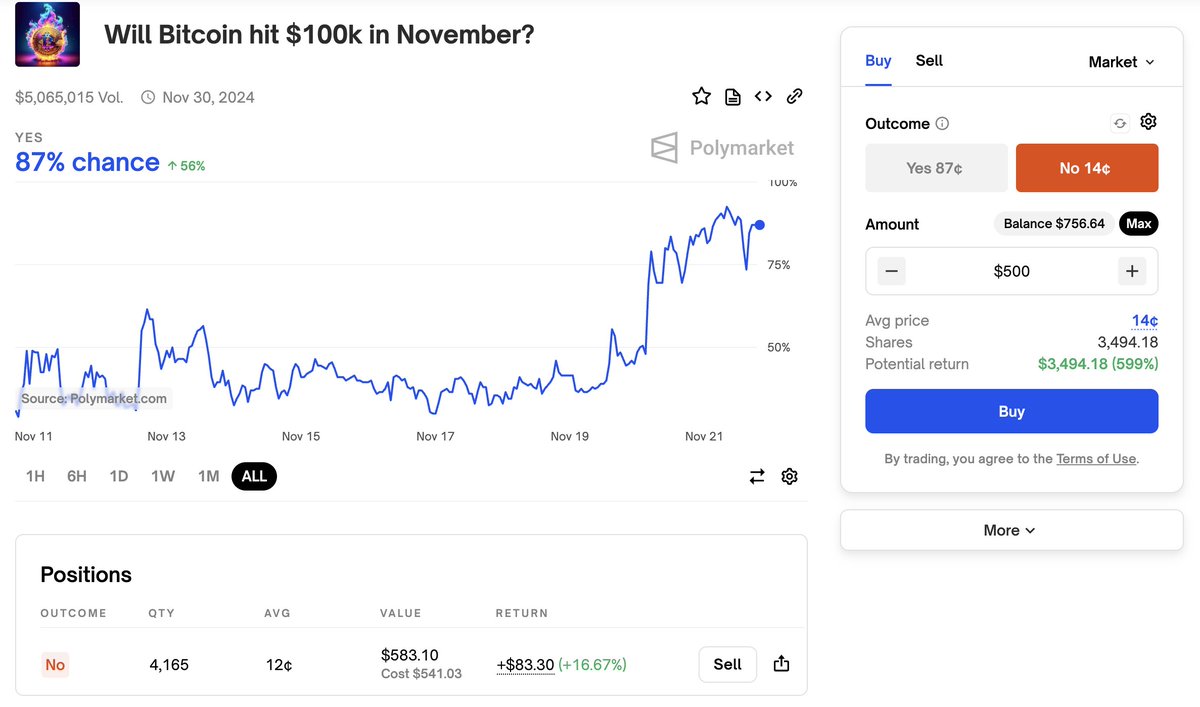
Task: Click the chart's current value blue dot
Action: 760,226
